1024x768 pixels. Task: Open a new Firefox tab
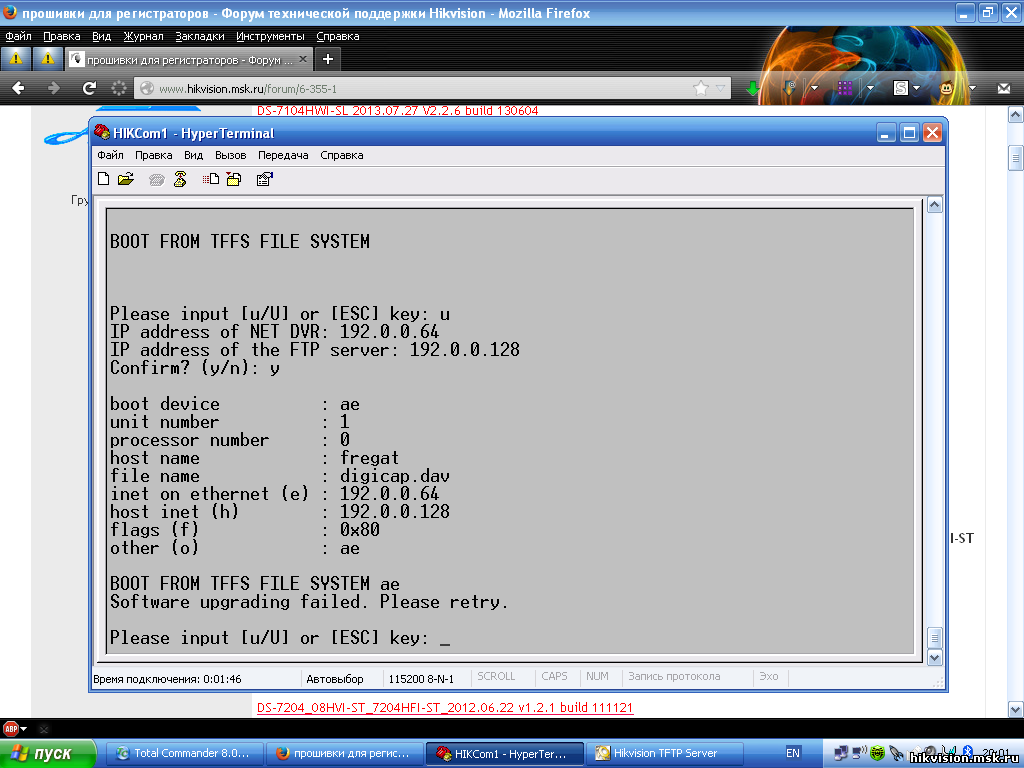click(328, 59)
